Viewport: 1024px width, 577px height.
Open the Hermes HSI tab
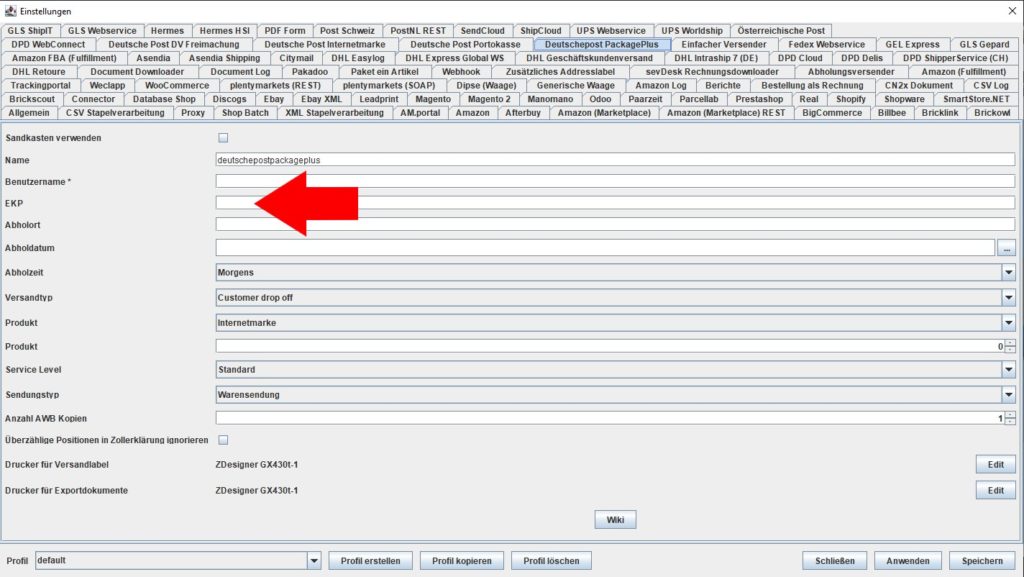pyautogui.click(x=225, y=31)
